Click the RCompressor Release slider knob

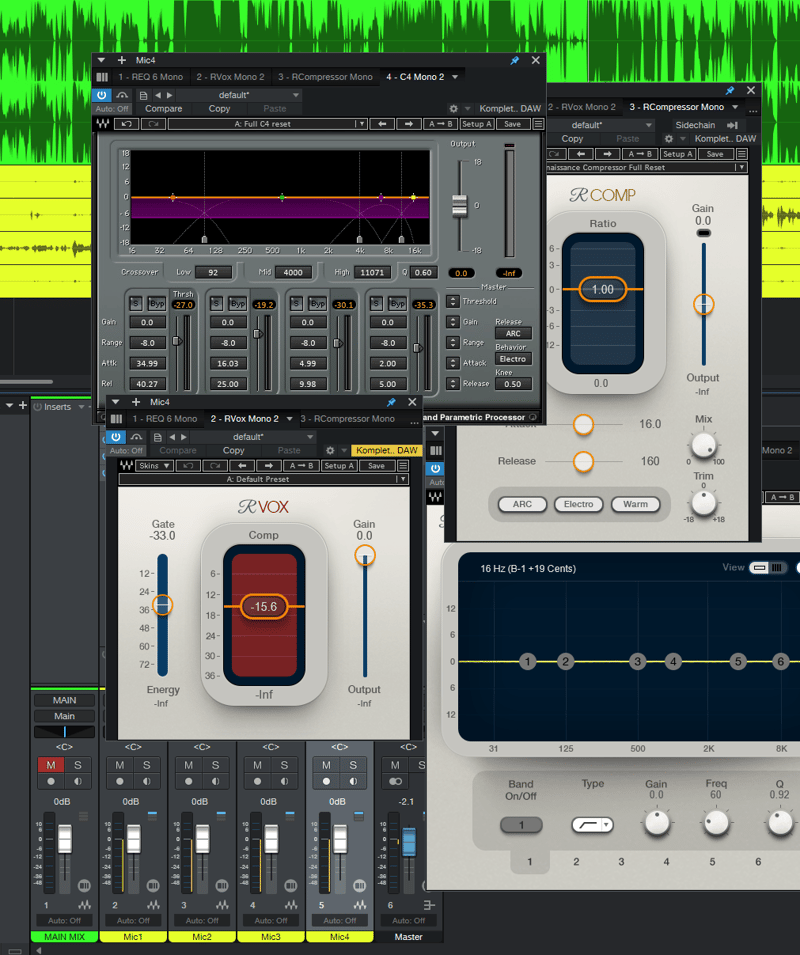click(x=583, y=461)
